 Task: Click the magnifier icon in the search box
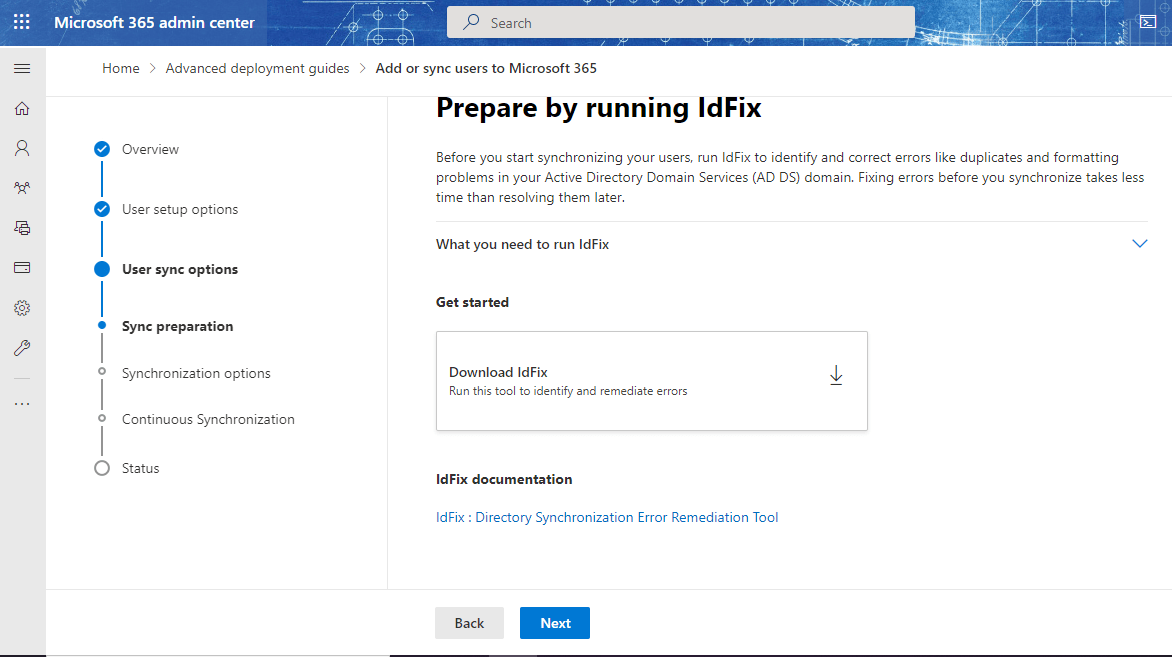(471, 22)
